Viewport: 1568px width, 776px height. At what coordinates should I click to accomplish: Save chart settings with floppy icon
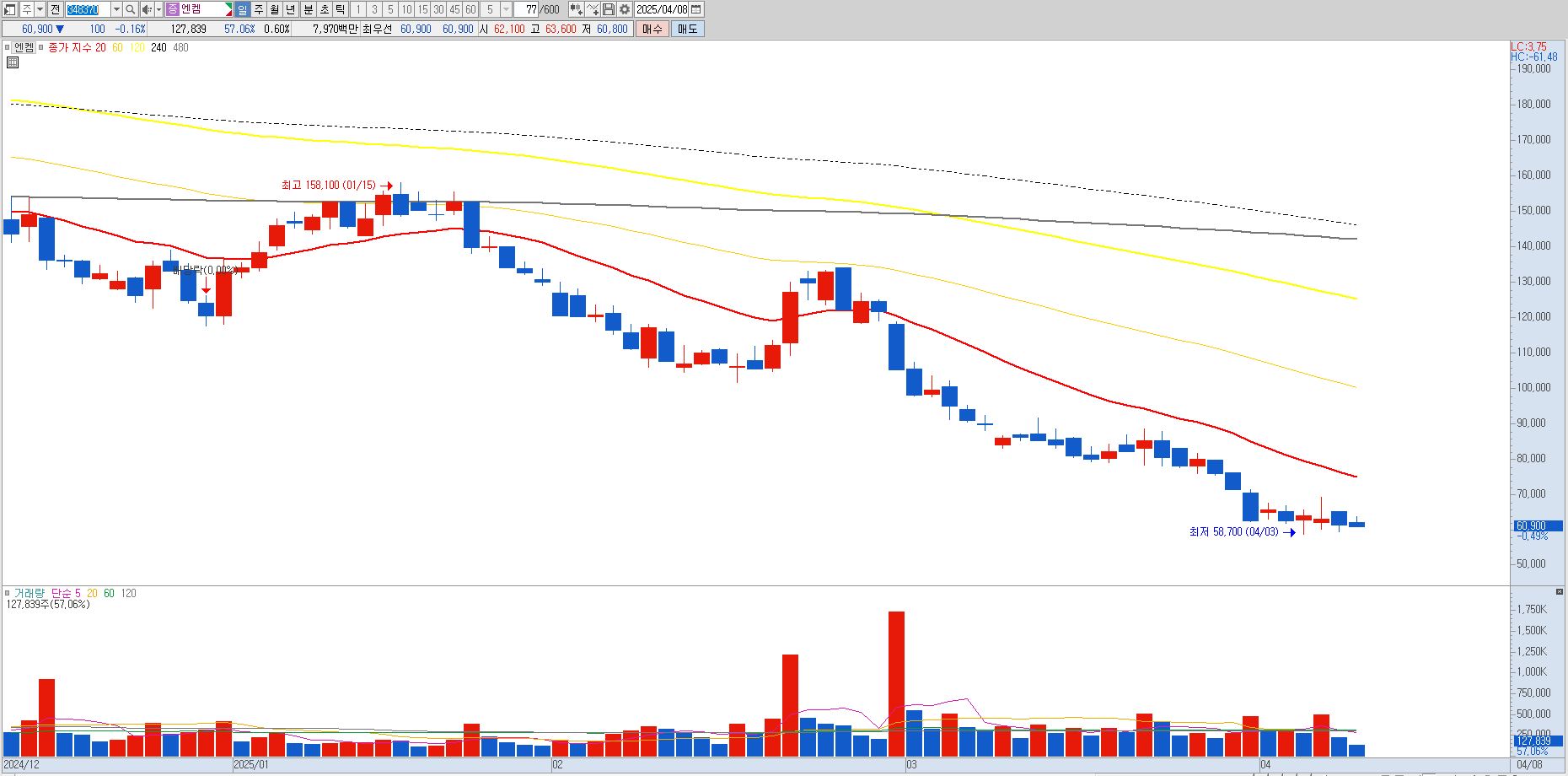click(608, 9)
